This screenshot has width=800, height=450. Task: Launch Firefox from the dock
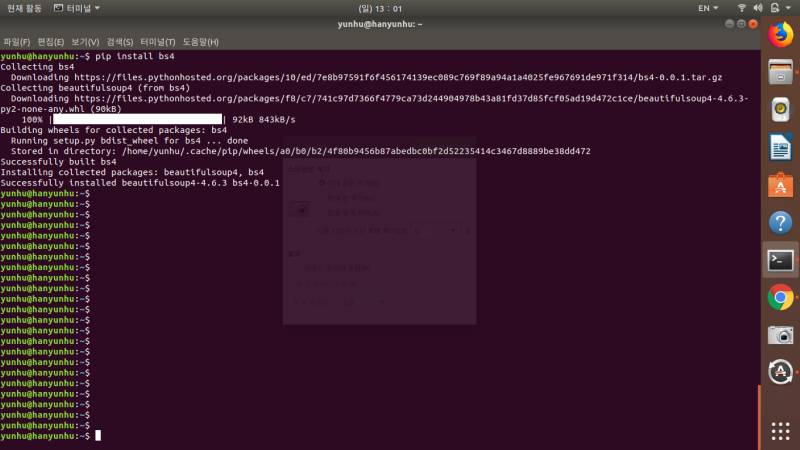pos(780,35)
